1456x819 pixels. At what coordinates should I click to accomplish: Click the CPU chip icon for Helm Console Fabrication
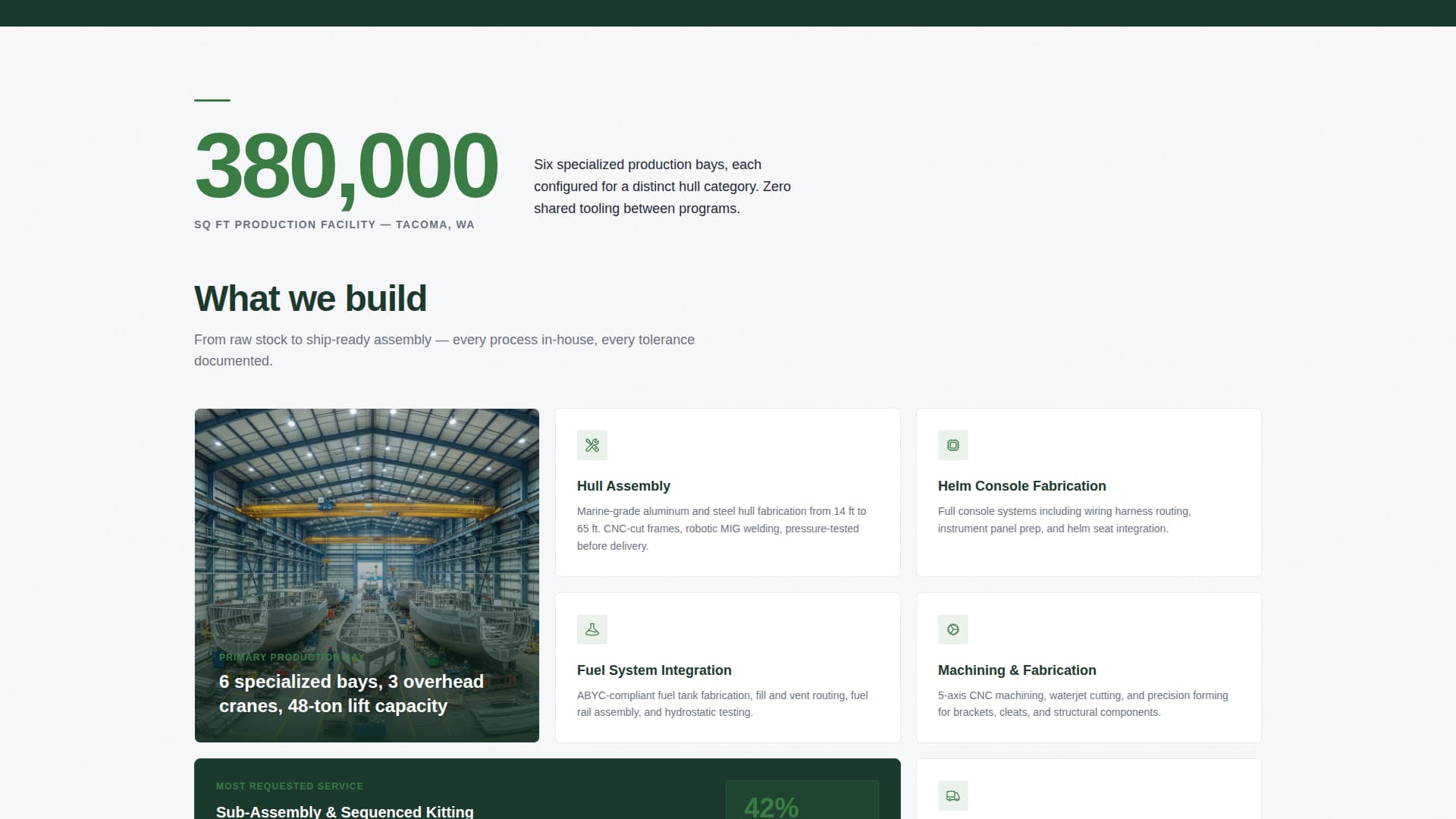pos(952,445)
